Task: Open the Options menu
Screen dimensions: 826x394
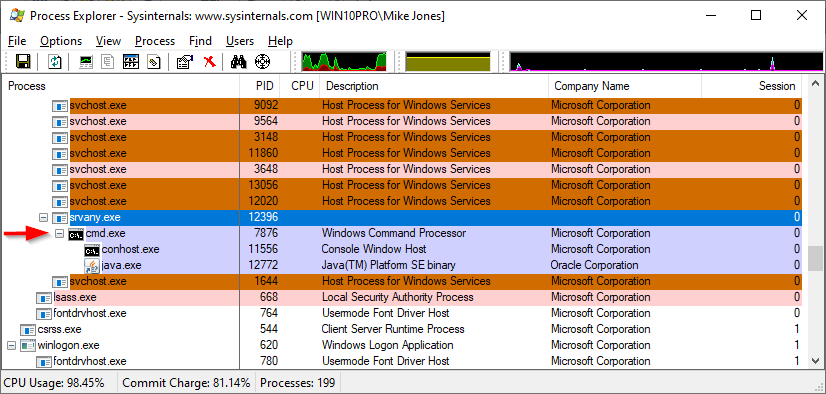Action: coord(61,41)
